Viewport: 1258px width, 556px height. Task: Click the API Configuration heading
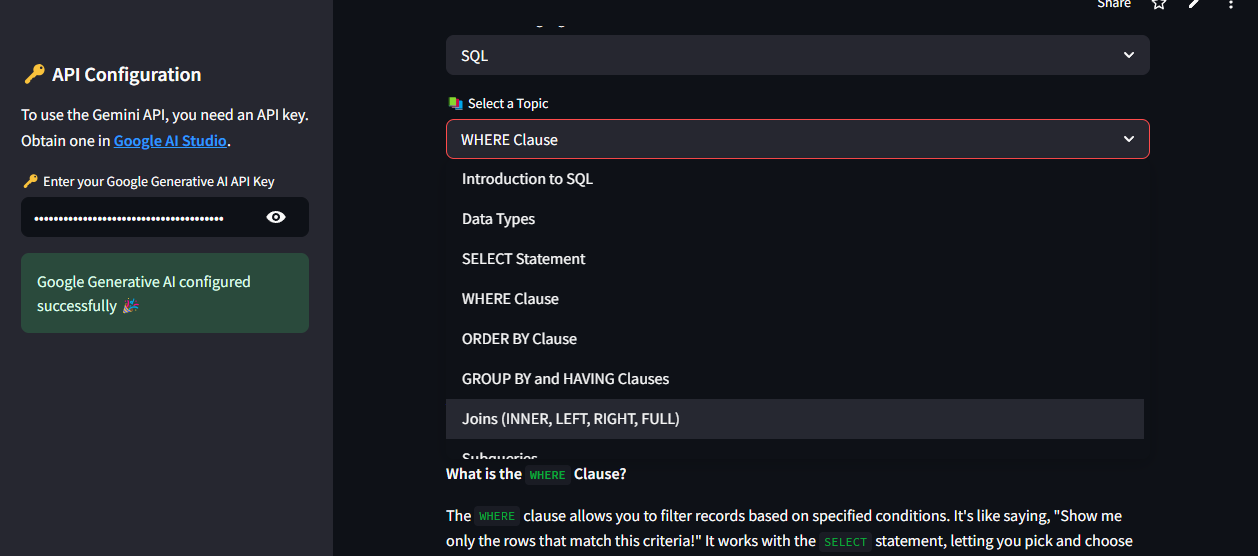(126, 75)
